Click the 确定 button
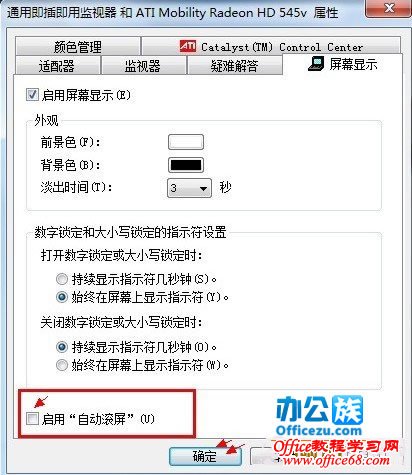Viewport: 412px width, 475px height. (205, 456)
